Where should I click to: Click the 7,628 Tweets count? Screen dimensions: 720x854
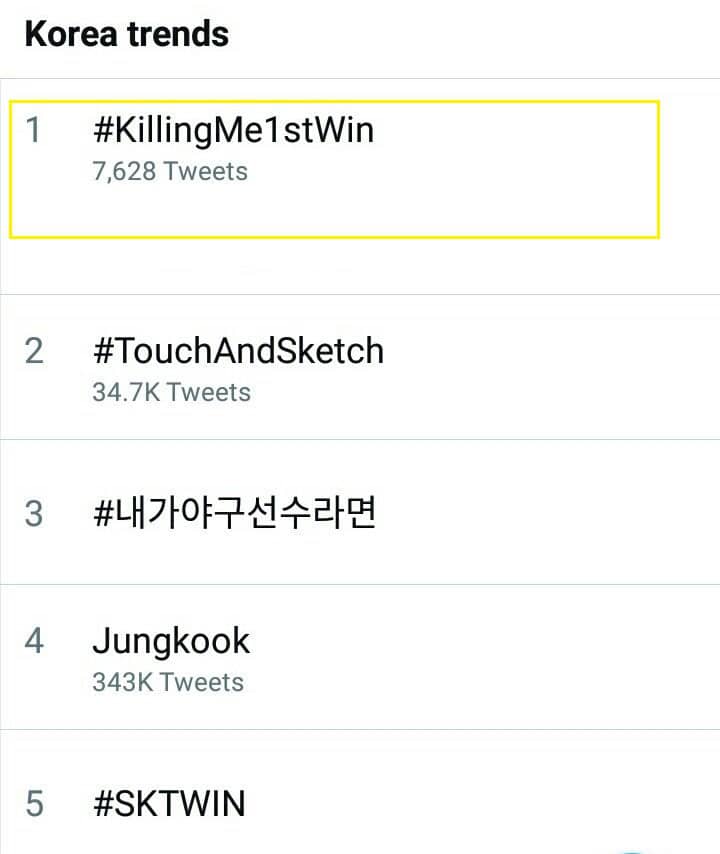(x=169, y=172)
